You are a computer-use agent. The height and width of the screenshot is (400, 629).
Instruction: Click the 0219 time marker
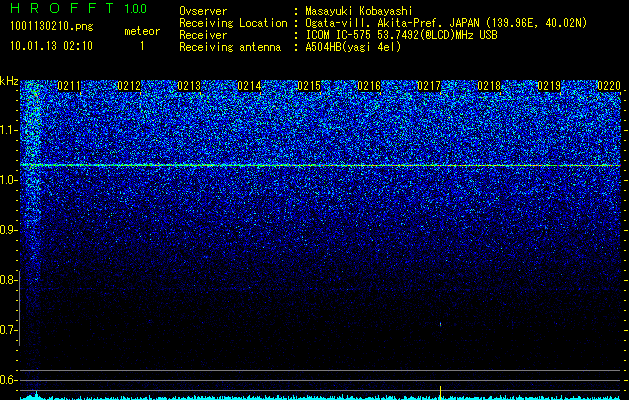tap(549, 86)
